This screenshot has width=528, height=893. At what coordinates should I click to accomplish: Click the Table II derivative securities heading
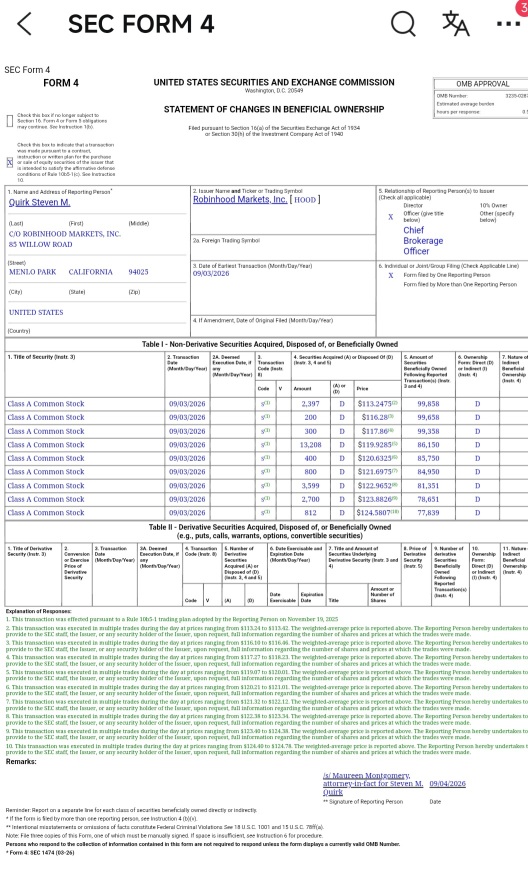(270, 531)
